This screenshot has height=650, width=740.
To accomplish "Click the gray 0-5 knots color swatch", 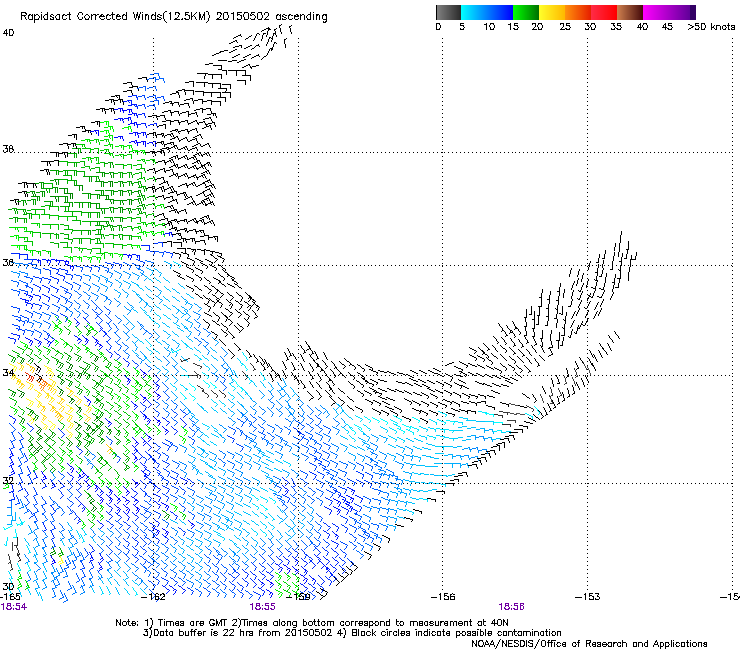I will [448, 12].
